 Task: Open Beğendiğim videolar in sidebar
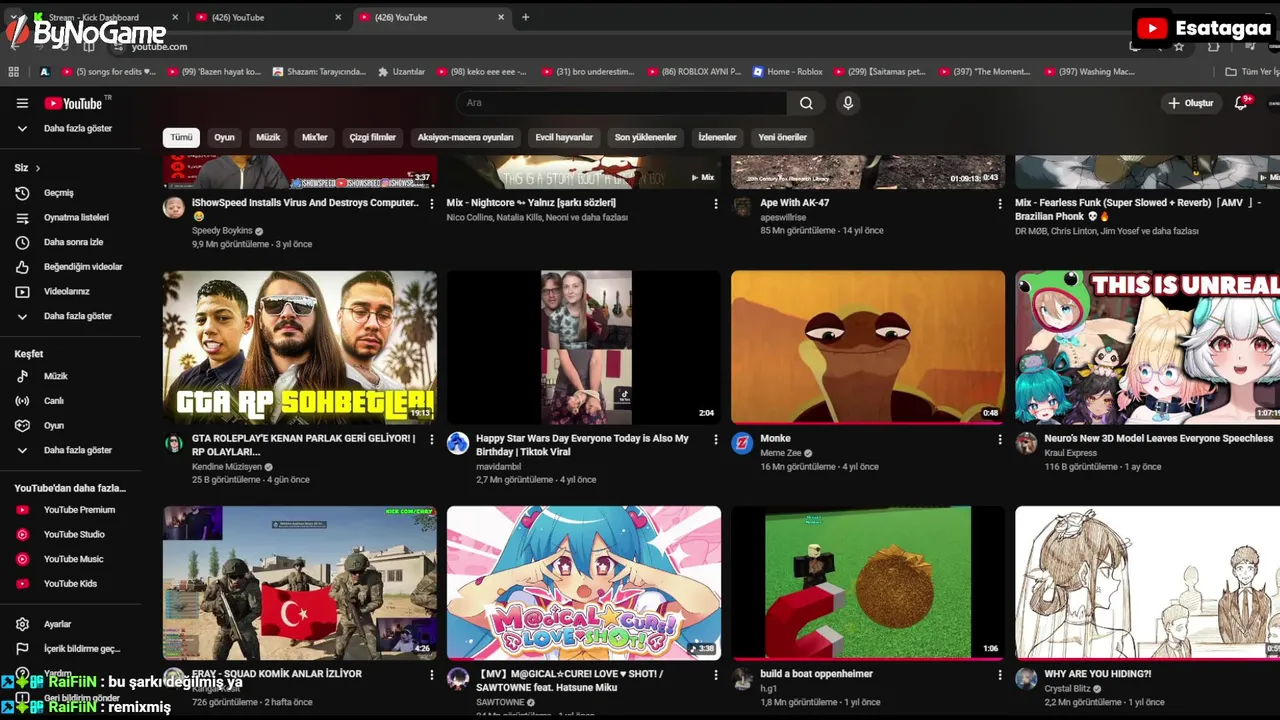pyautogui.click(x=83, y=267)
